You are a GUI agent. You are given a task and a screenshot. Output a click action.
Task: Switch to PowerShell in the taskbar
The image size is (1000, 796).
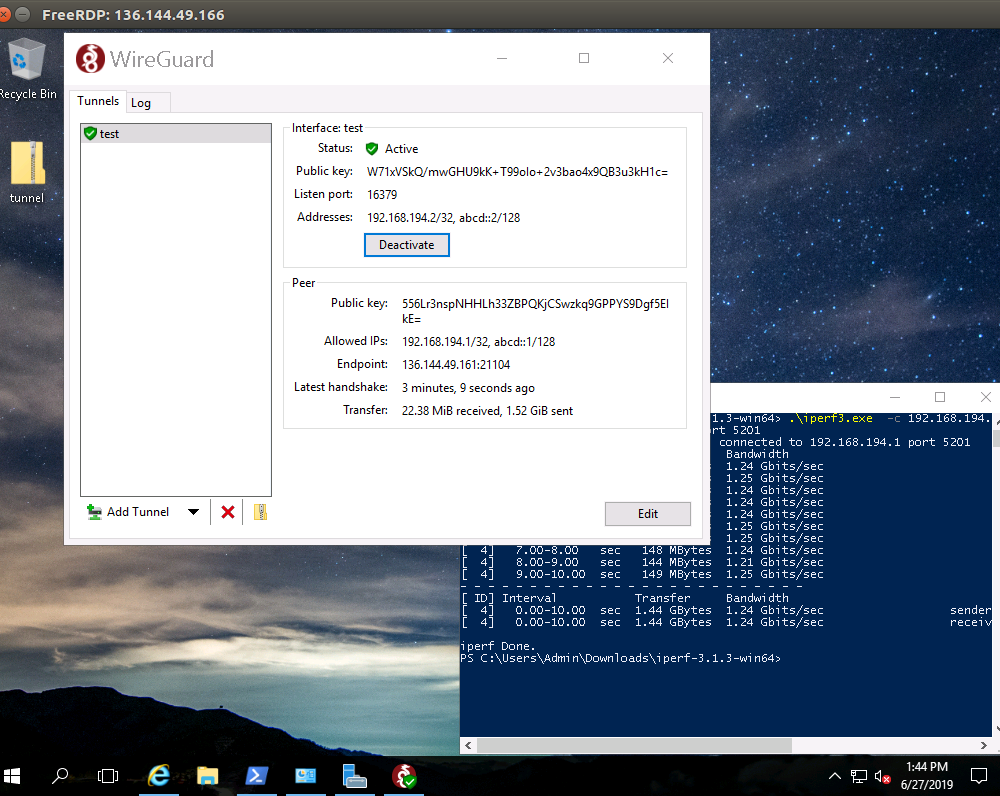(256, 776)
